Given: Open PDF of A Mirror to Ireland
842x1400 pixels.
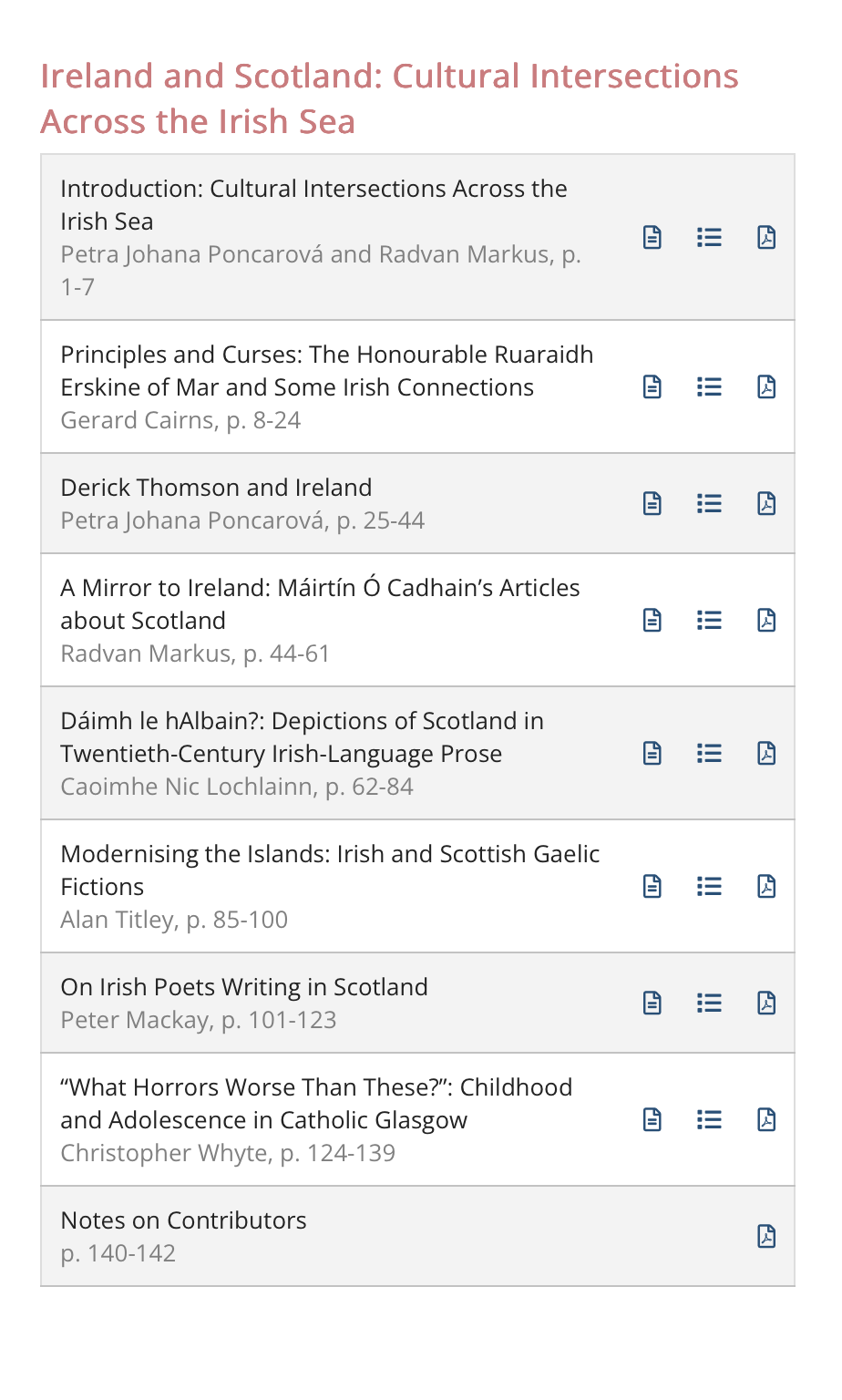Looking at the screenshot, I should (x=766, y=621).
